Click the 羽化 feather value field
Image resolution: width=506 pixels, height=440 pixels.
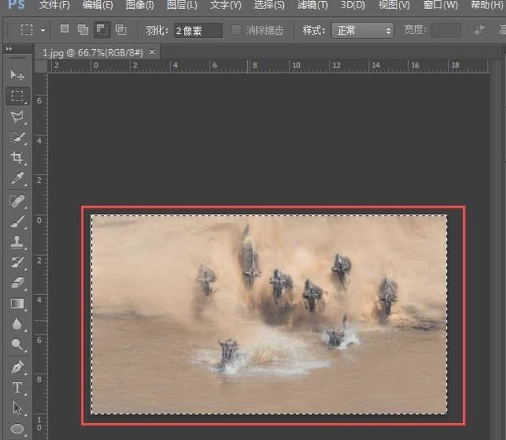pyautogui.click(x=198, y=31)
